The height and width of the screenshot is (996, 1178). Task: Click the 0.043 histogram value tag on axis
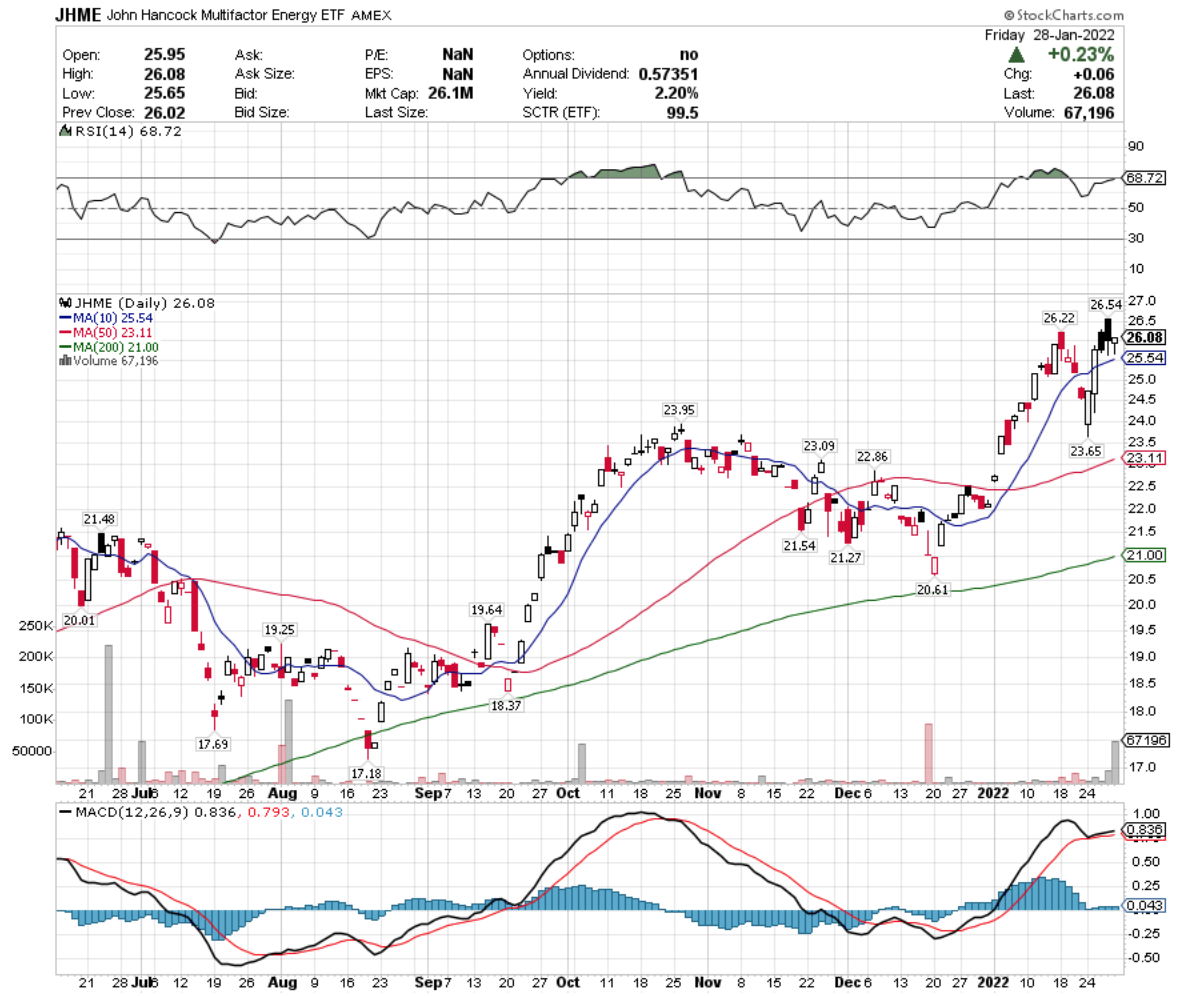pos(1145,906)
